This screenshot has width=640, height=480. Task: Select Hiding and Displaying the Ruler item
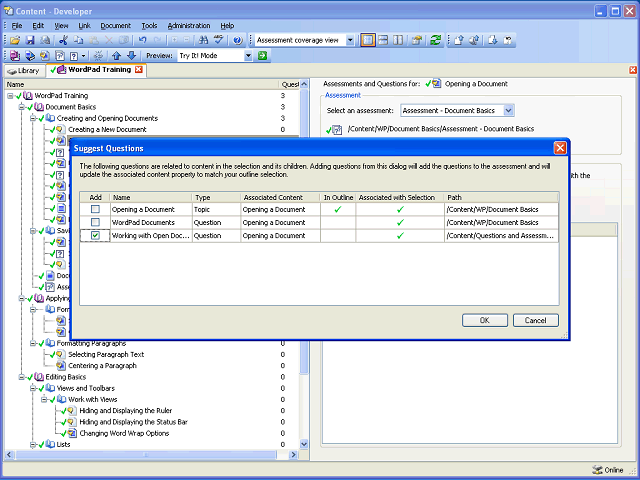[x=126, y=411]
